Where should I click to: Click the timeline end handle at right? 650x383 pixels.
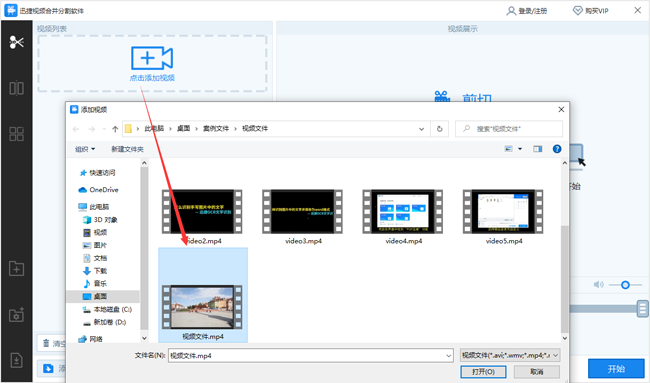click(x=643, y=309)
